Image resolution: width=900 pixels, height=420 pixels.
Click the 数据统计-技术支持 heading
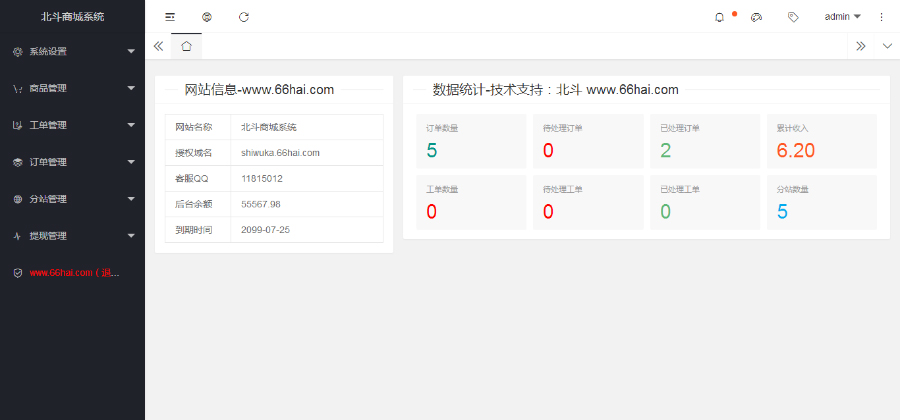tap(556, 90)
